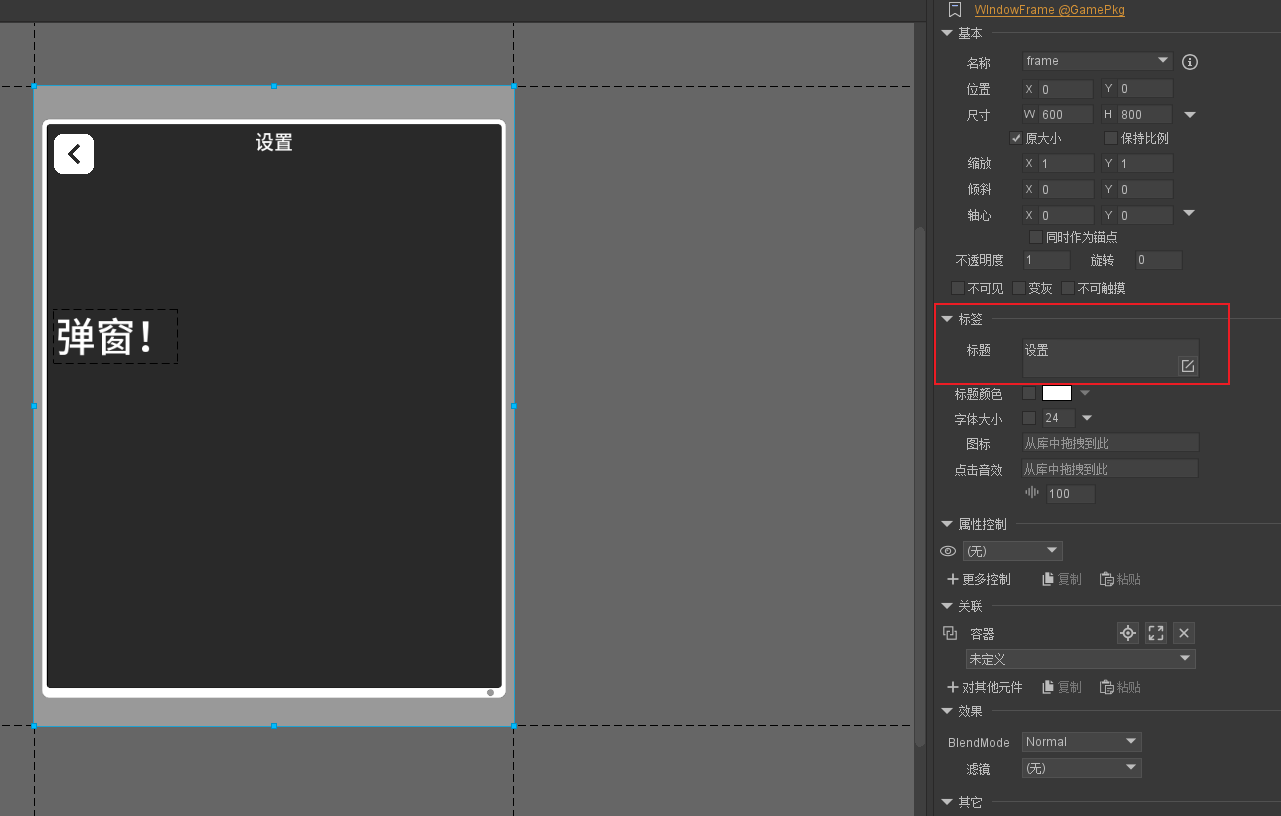The image size is (1281, 816).
Task: Enable the 保持比例 checkbox
Action: coord(1111,138)
